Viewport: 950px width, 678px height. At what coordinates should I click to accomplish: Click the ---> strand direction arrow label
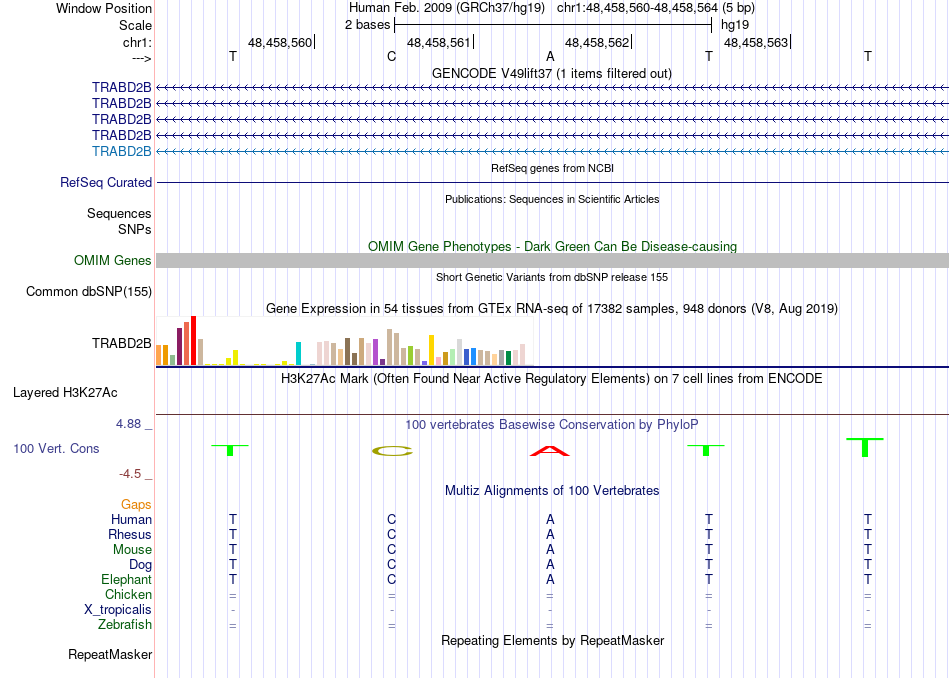pos(141,58)
